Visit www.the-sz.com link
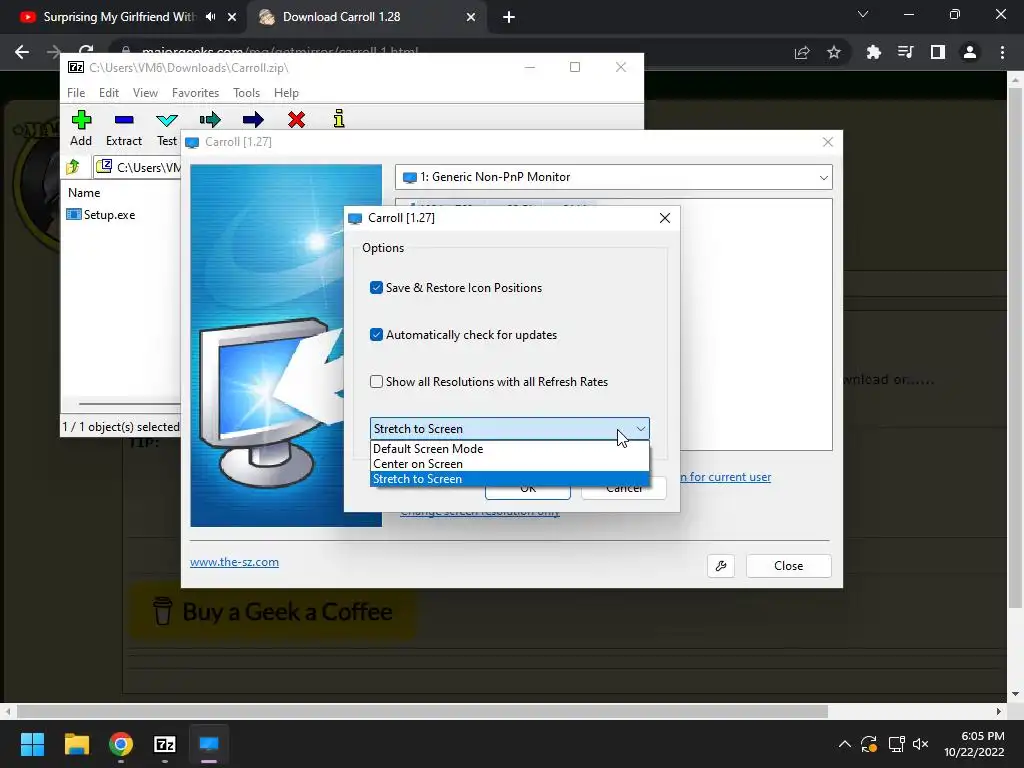Image resolution: width=1024 pixels, height=768 pixels. [x=234, y=562]
